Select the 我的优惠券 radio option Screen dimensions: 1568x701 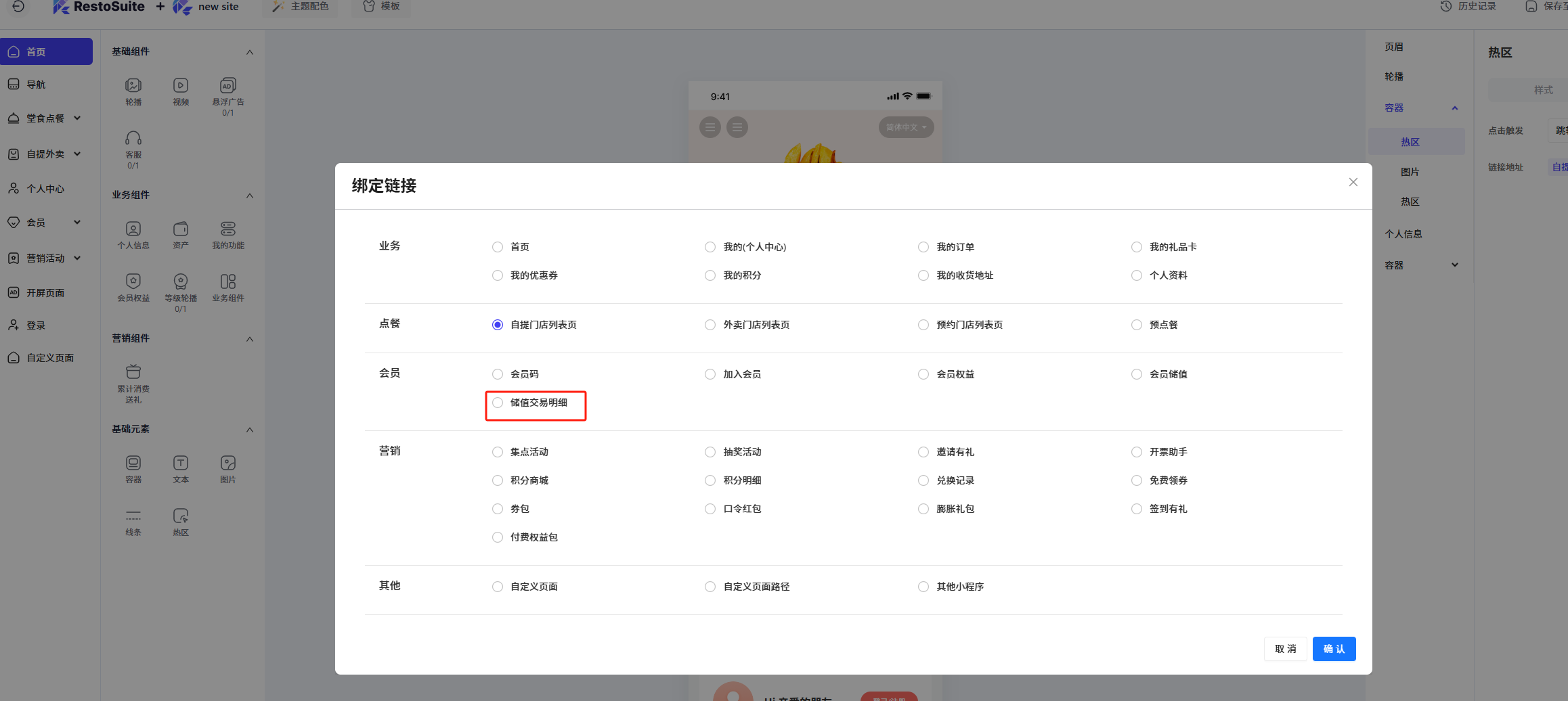tap(498, 275)
